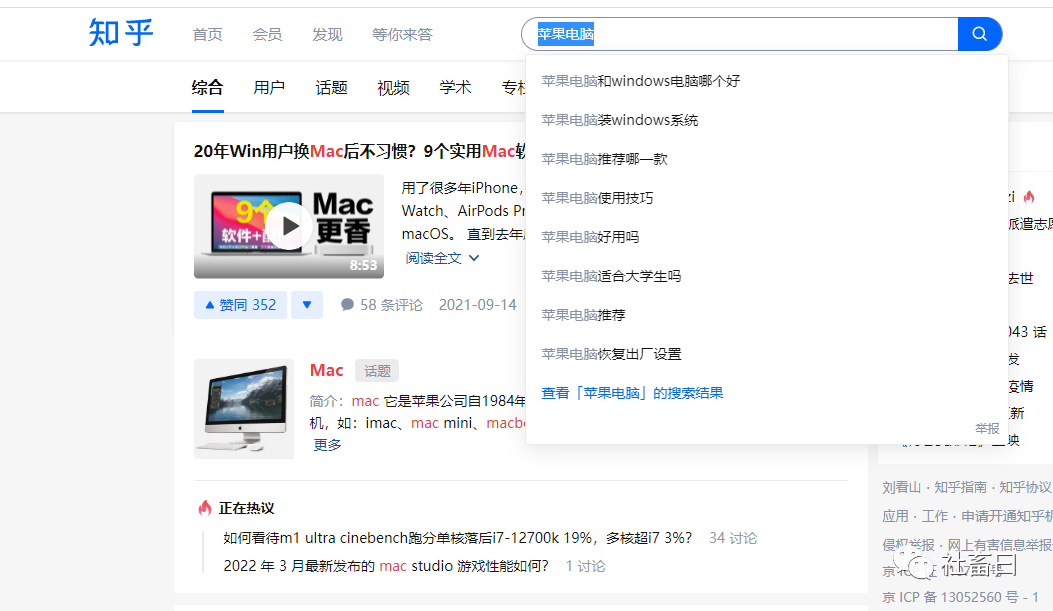Click the red hot flame icon in sidebar
Image resolution: width=1053 pixels, height=611 pixels.
[x=1029, y=197]
